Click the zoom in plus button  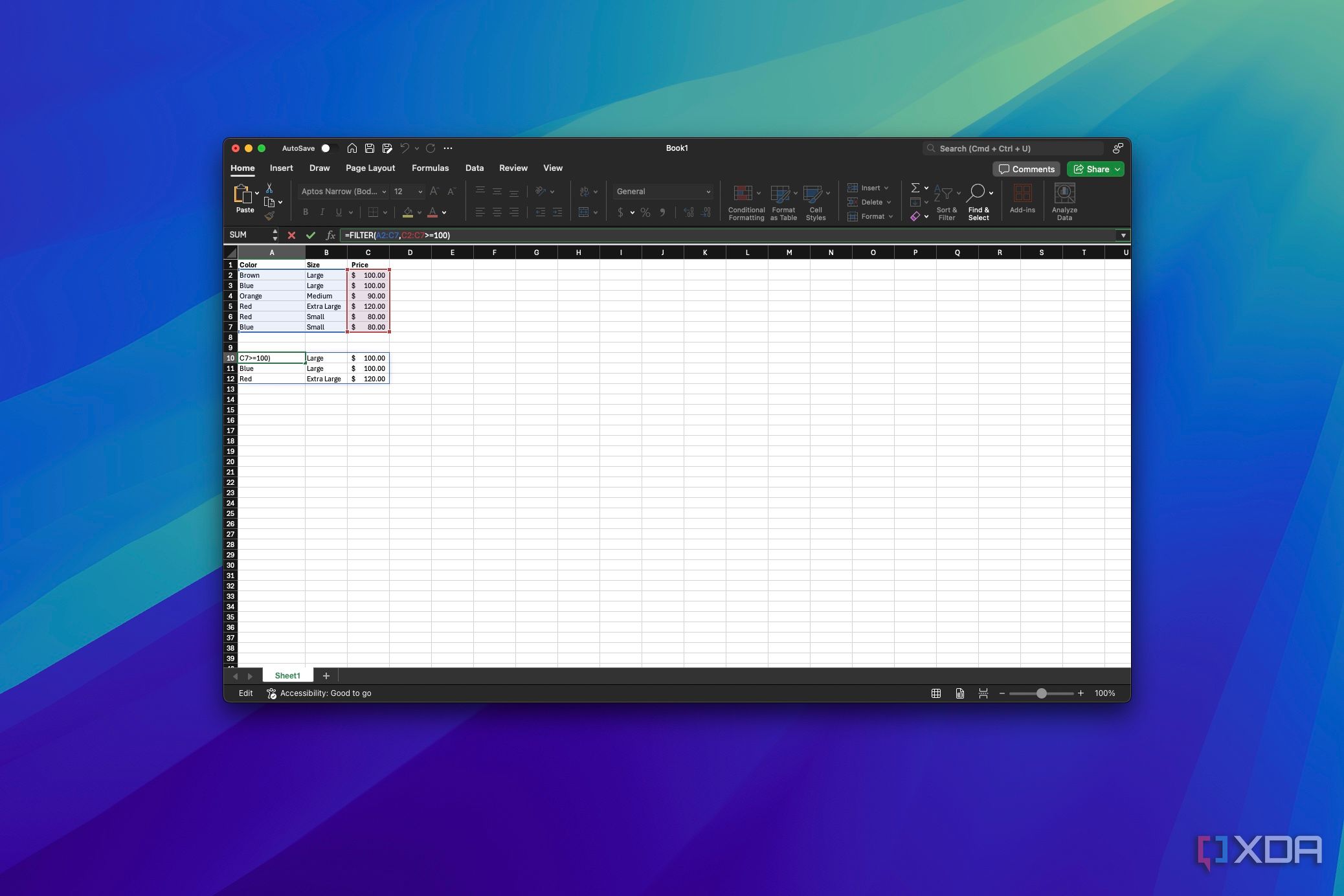(x=1081, y=693)
